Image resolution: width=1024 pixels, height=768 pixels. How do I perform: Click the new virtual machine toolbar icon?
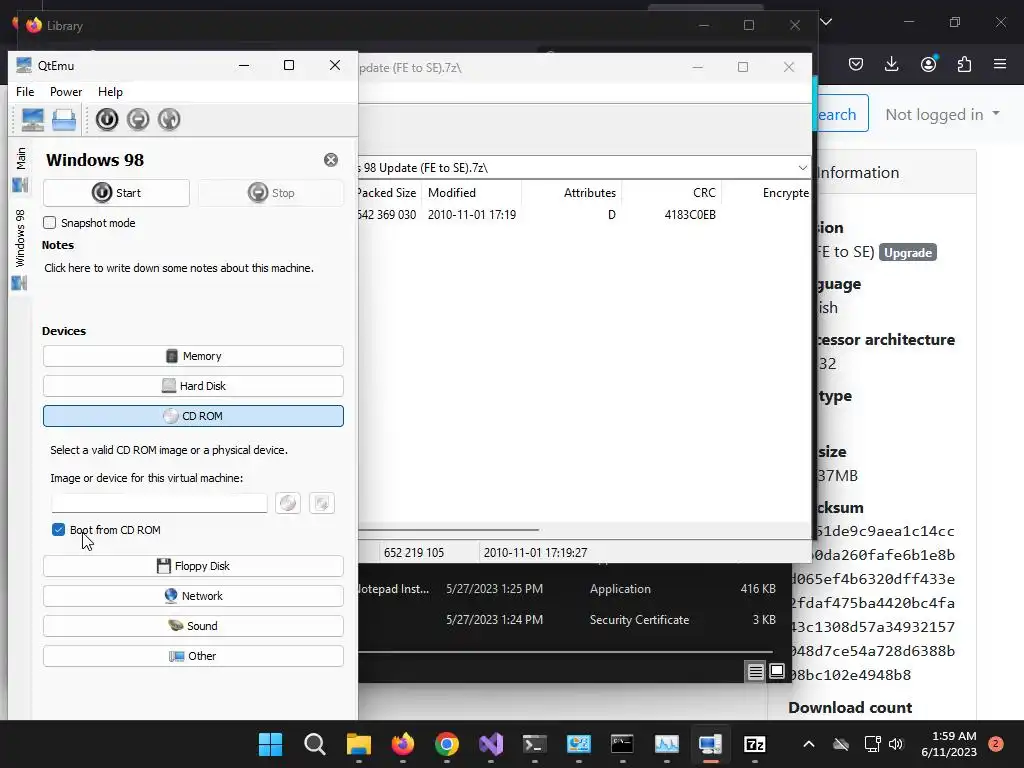pos(33,120)
